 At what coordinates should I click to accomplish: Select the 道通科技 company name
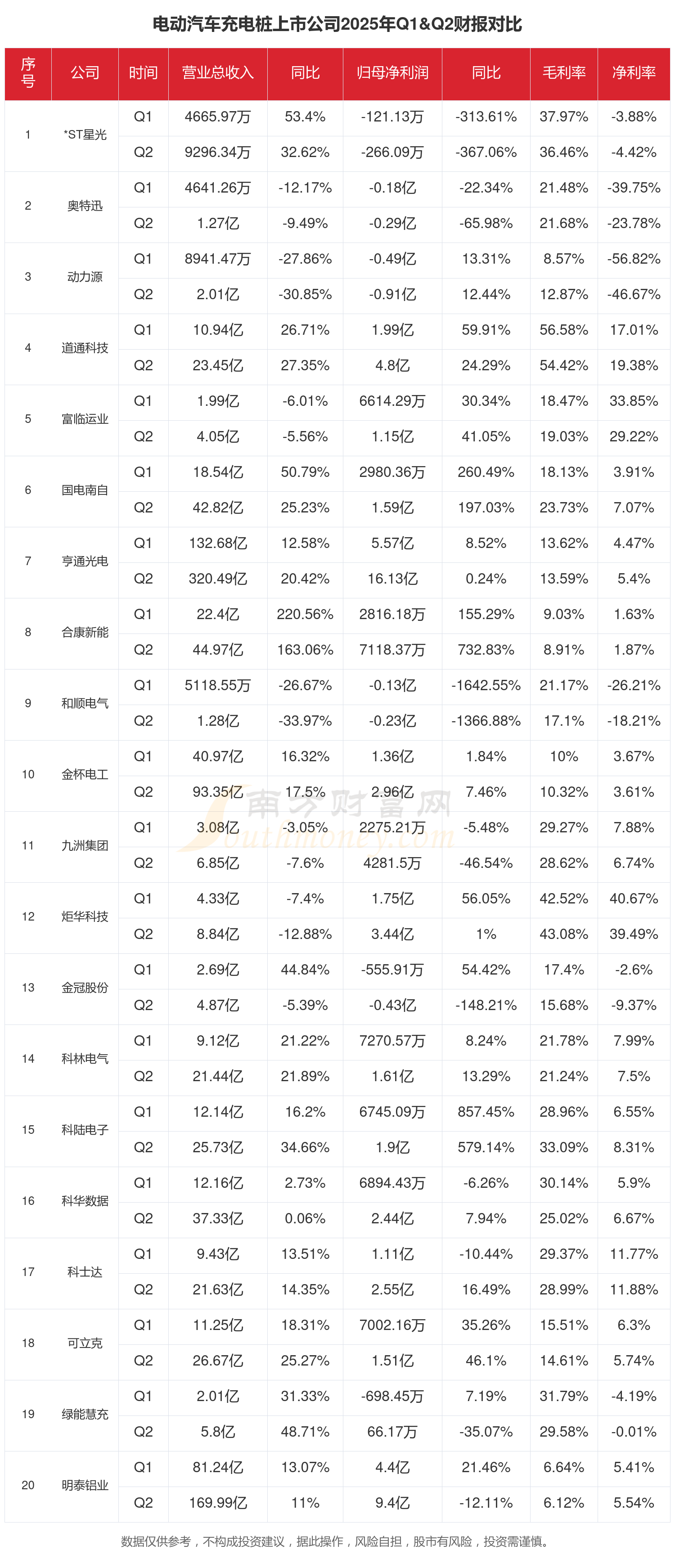coord(85,347)
